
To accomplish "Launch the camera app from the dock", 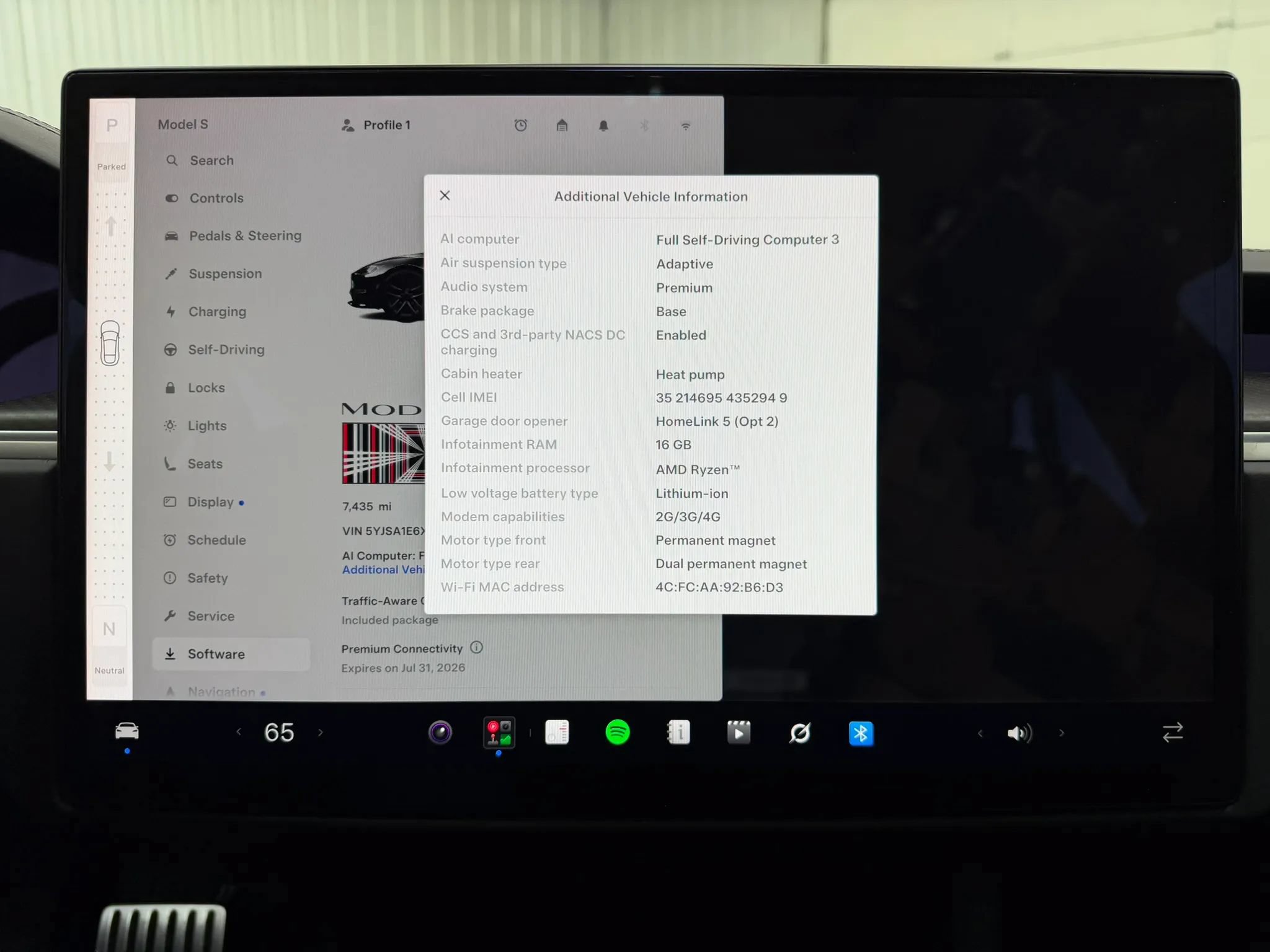I will coord(440,733).
